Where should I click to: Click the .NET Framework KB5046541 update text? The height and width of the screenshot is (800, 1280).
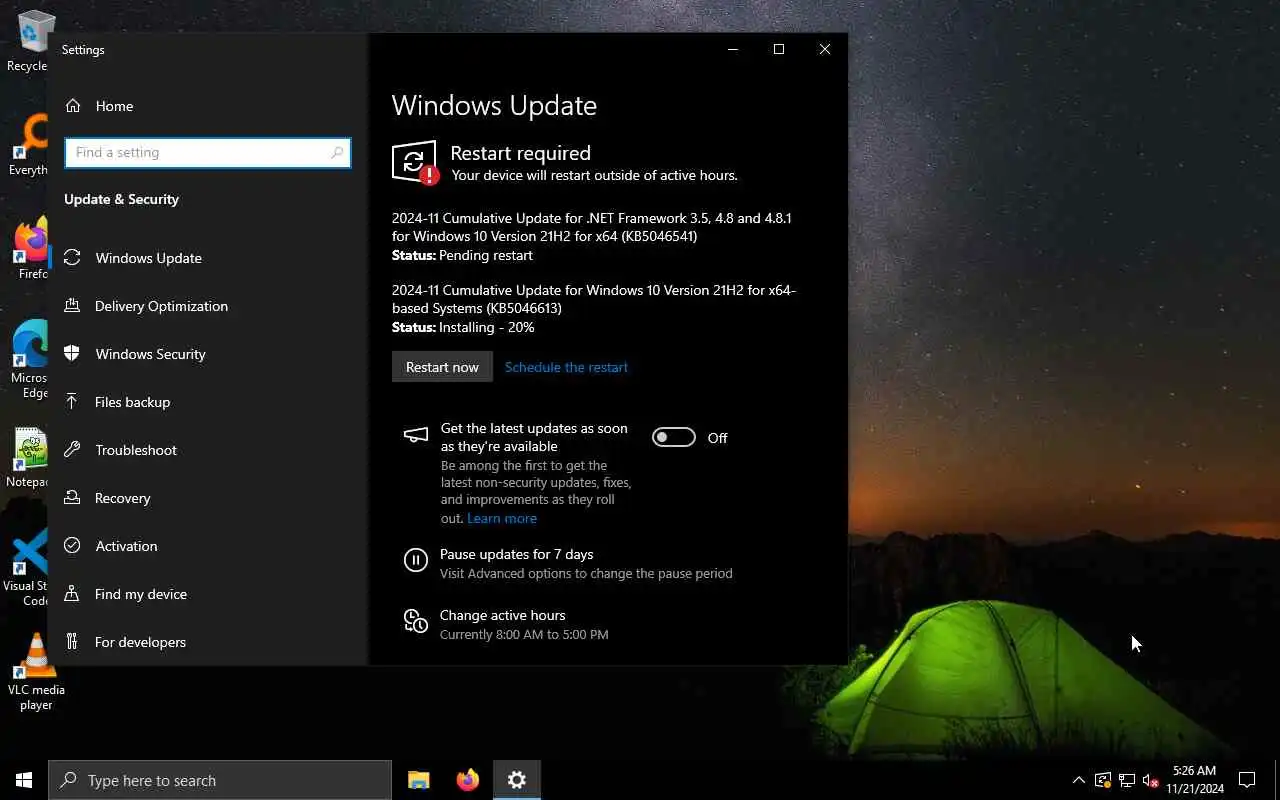pyautogui.click(x=591, y=227)
